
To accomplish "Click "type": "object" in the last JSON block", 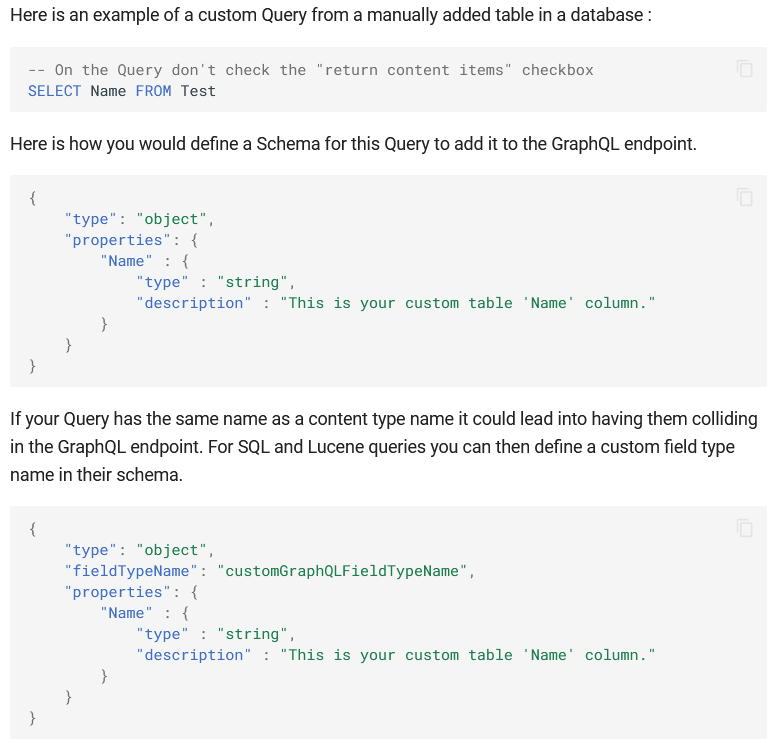I will coord(139,550).
